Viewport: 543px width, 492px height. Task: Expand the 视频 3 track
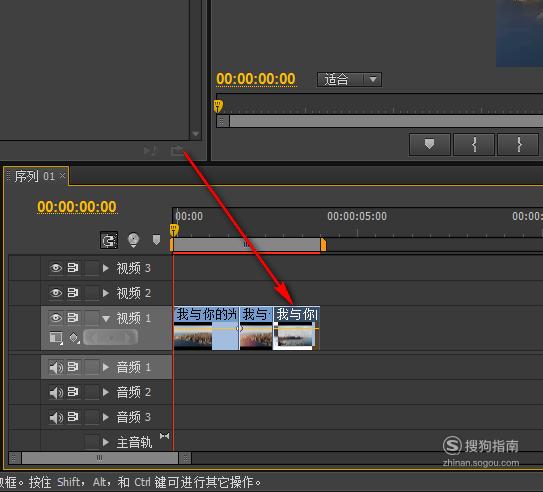(106, 268)
